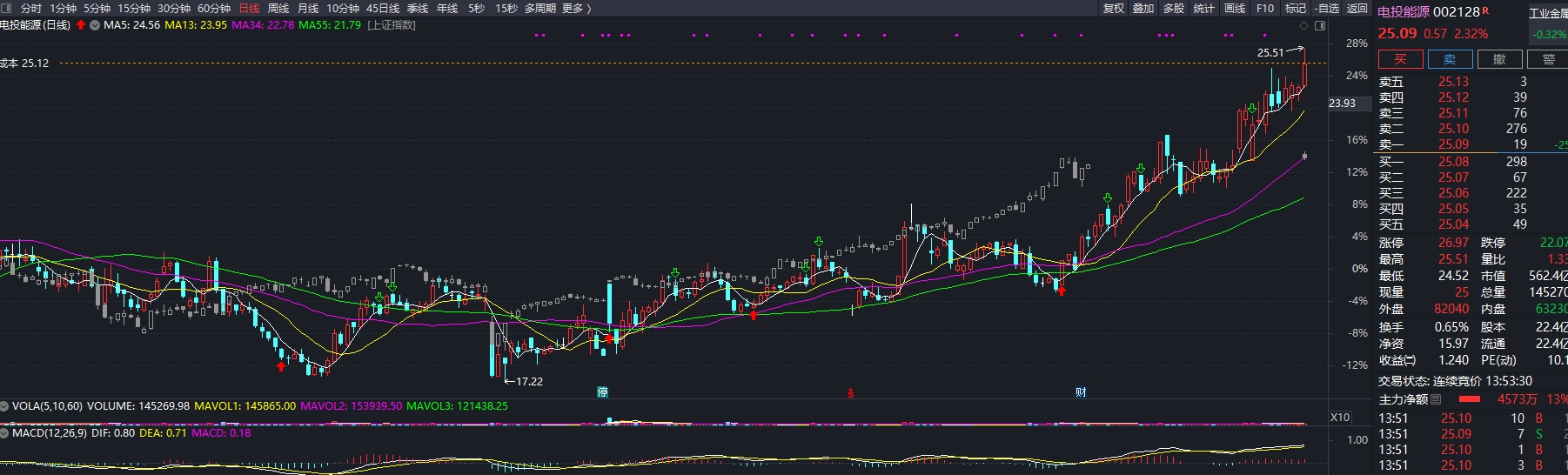
Task: Click -自选 to remove from watchlist
Action: [1327, 8]
